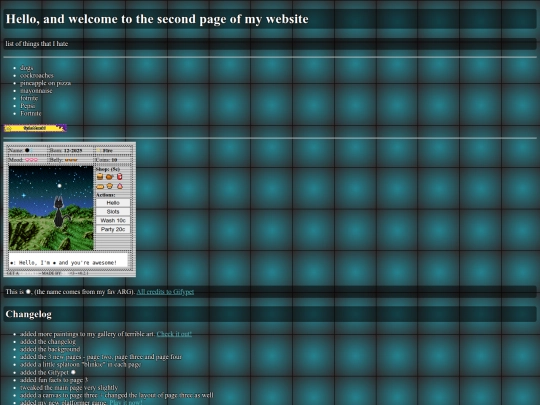Click the 'added the changelog' entry

click(x=48, y=342)
